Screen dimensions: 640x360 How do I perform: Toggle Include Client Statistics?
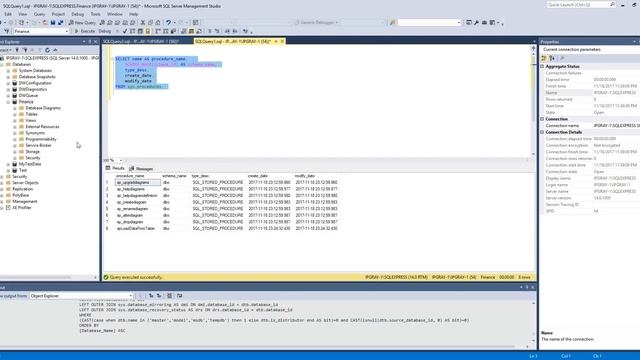coord(173,31)
